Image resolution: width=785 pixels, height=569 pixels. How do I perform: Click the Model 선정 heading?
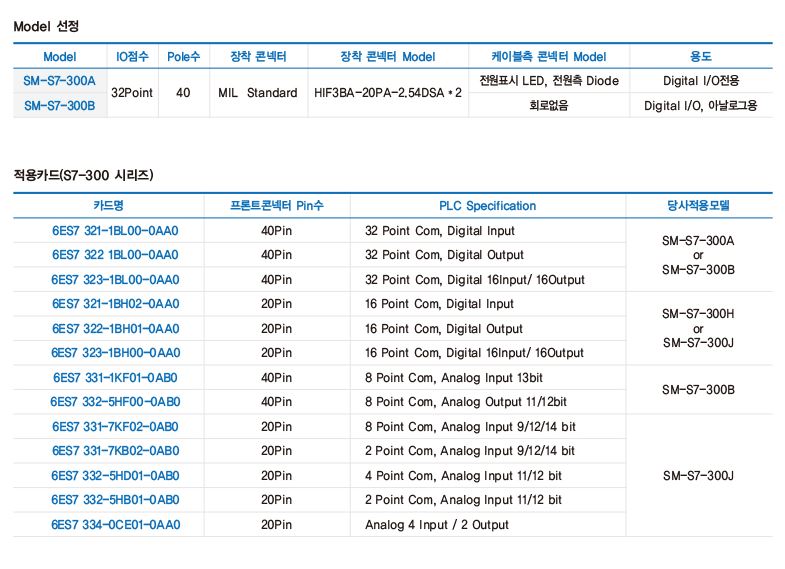(x=46, y=26)
